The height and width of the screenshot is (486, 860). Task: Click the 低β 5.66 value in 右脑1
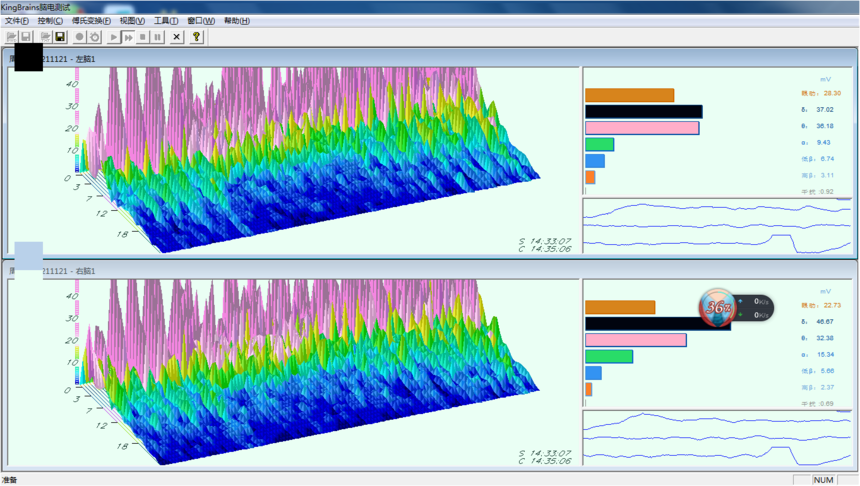point(818,371)
